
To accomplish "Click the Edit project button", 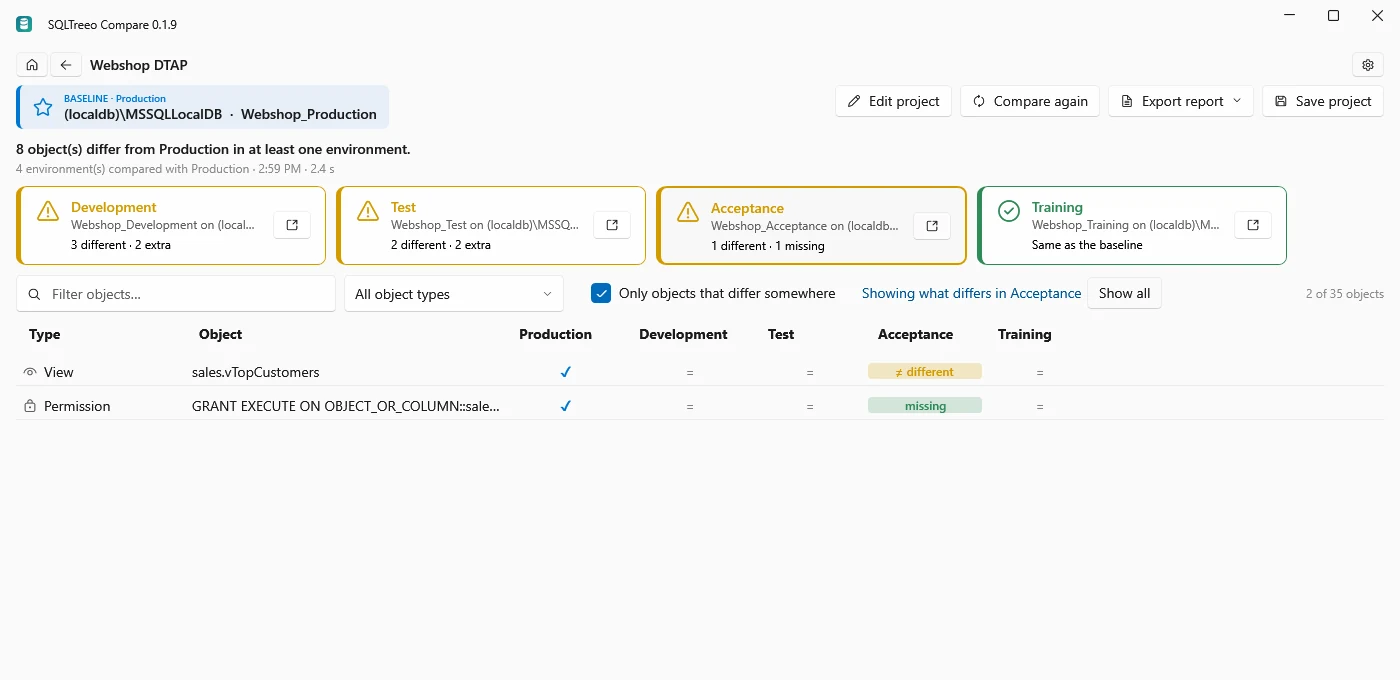I will tap(894, 101).
